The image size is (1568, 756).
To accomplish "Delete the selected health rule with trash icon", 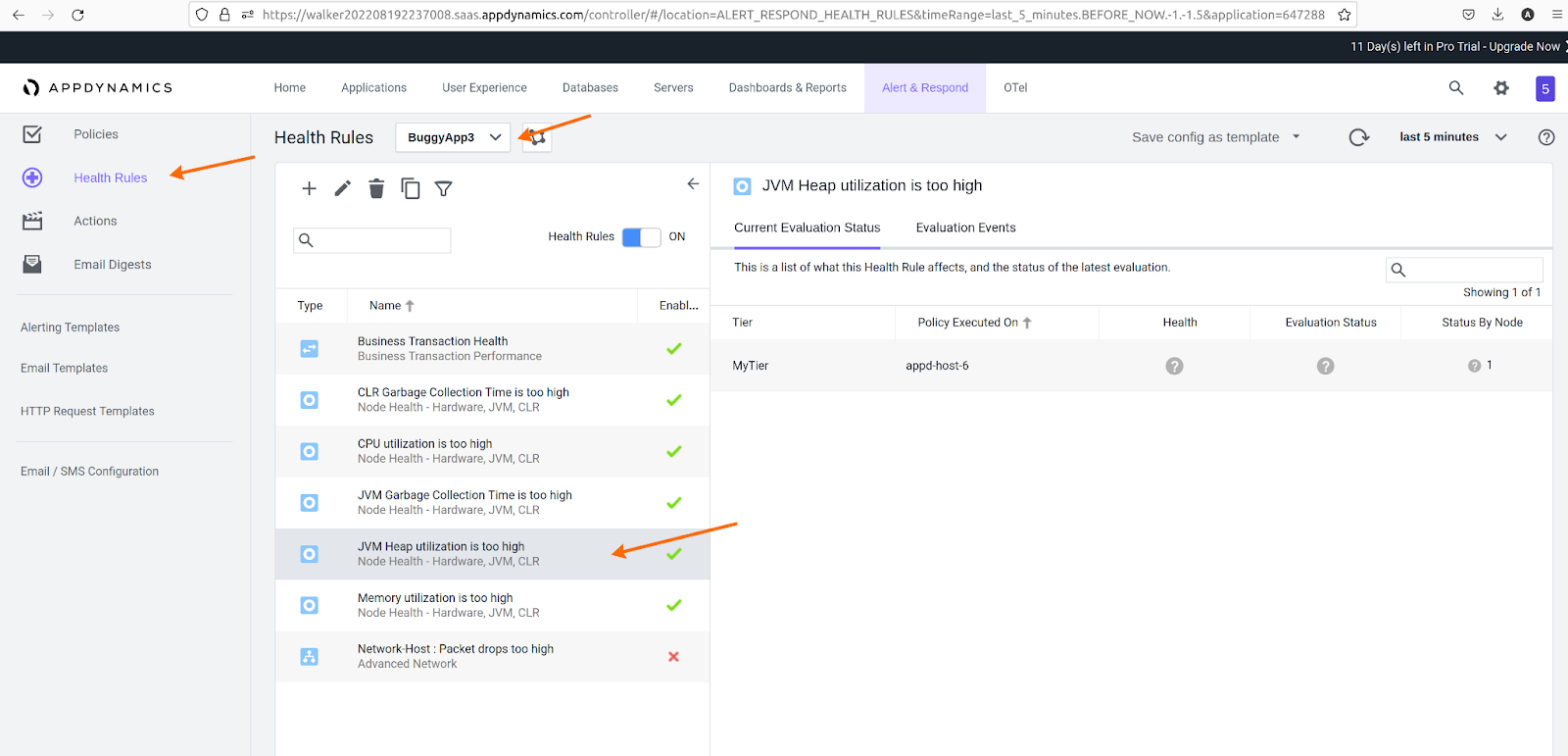I will point(376,188).
